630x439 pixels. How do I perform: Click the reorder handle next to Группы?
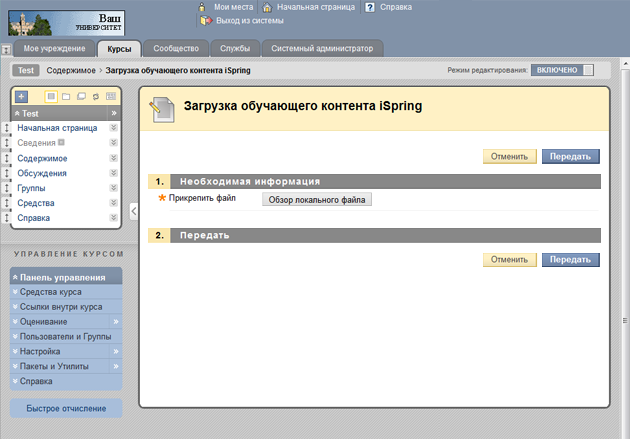6,188
